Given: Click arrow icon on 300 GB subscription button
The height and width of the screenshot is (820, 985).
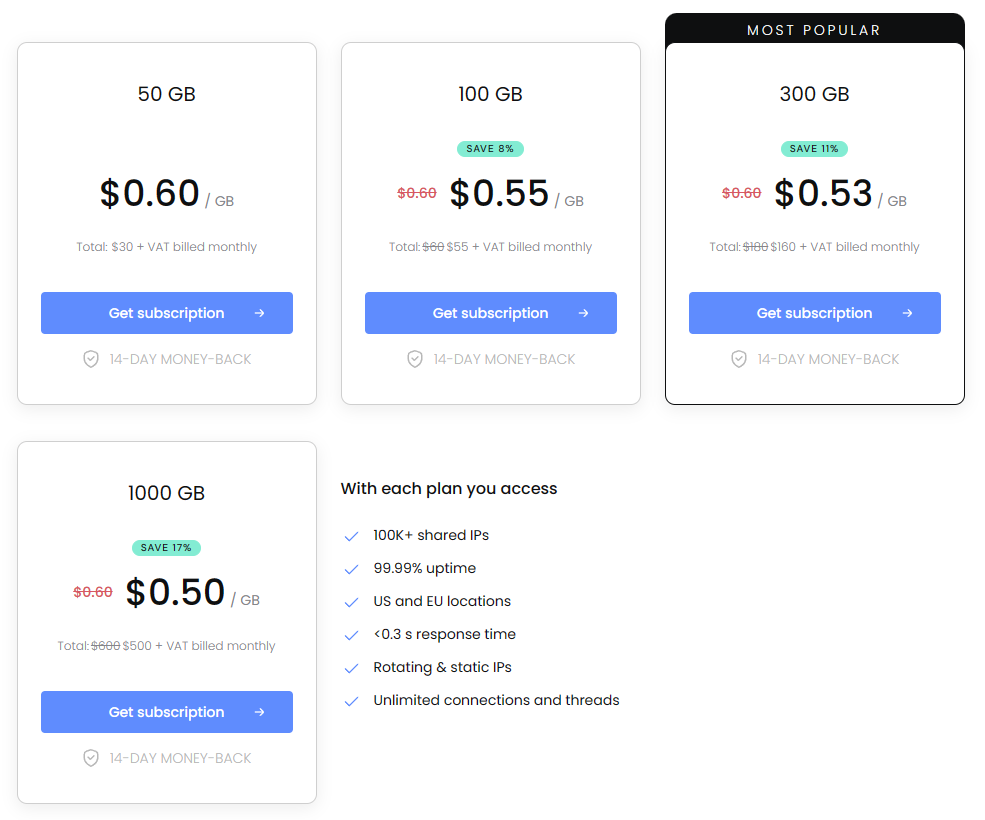Looking at the screenshot, I should click(x=908, y=313).
